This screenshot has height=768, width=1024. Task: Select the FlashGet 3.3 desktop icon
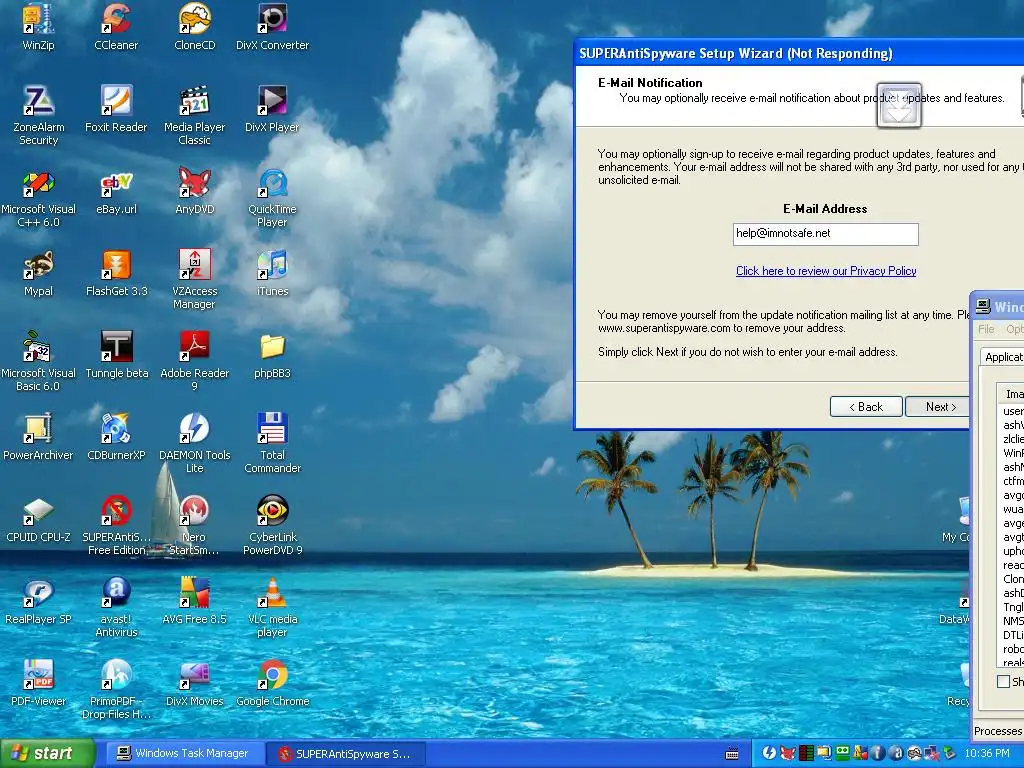tap(116, 274)
